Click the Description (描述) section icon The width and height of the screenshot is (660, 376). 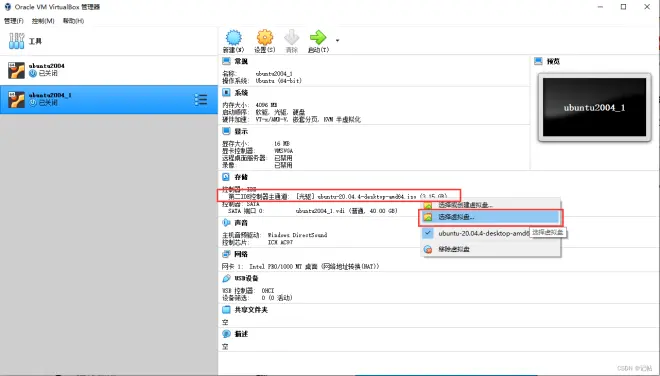click(226, 334)
